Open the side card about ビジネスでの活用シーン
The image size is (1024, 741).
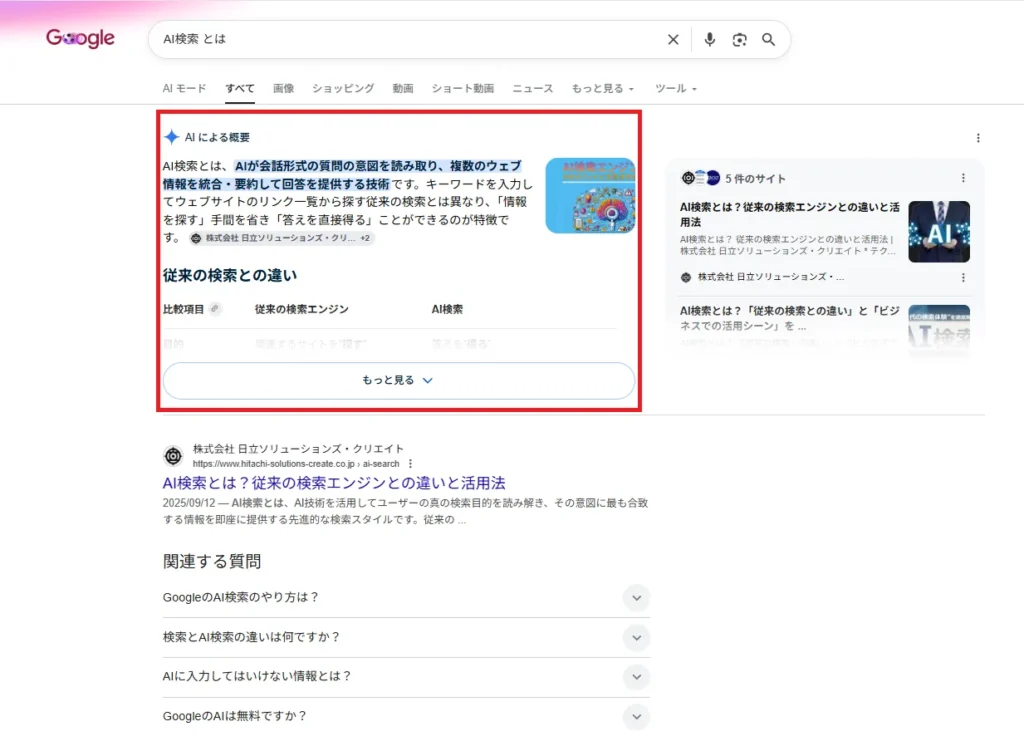pyautogui.click(x=790, y=318)
